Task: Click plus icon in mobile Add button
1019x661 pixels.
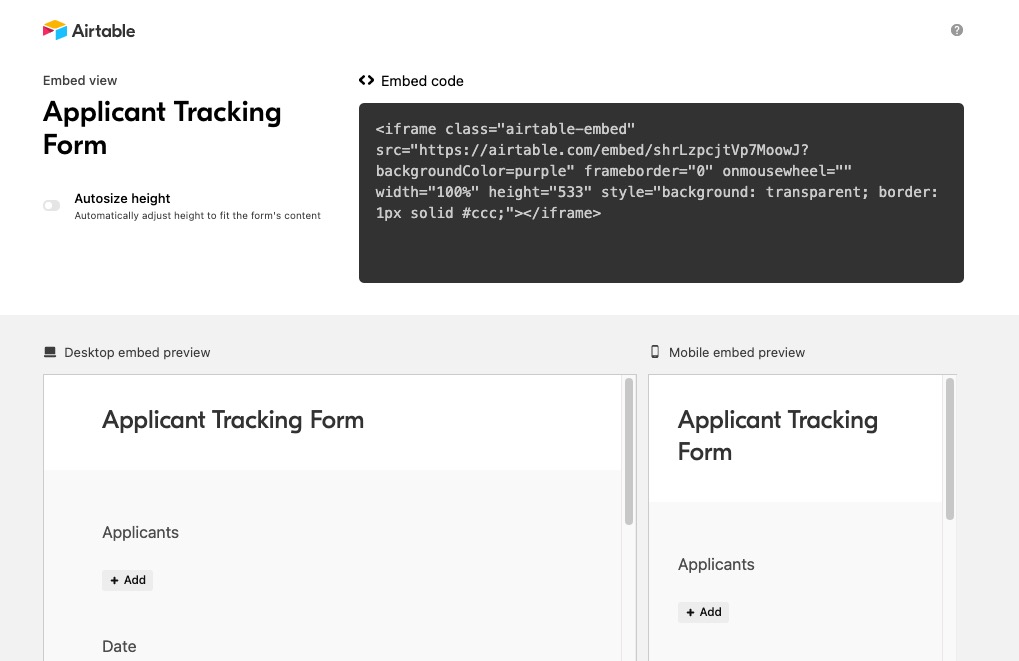Action: [690, 612]
